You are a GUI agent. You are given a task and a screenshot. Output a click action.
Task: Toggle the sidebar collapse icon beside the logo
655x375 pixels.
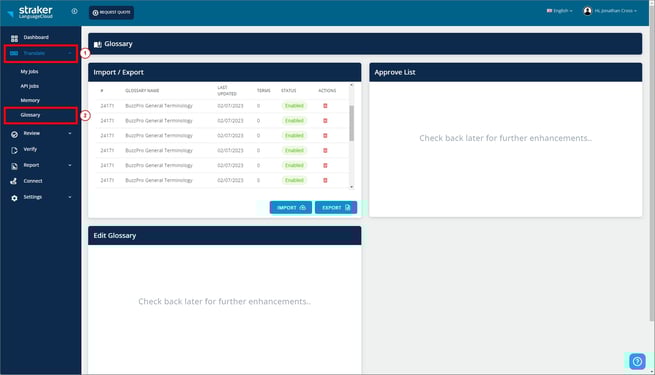click(74, 11)
